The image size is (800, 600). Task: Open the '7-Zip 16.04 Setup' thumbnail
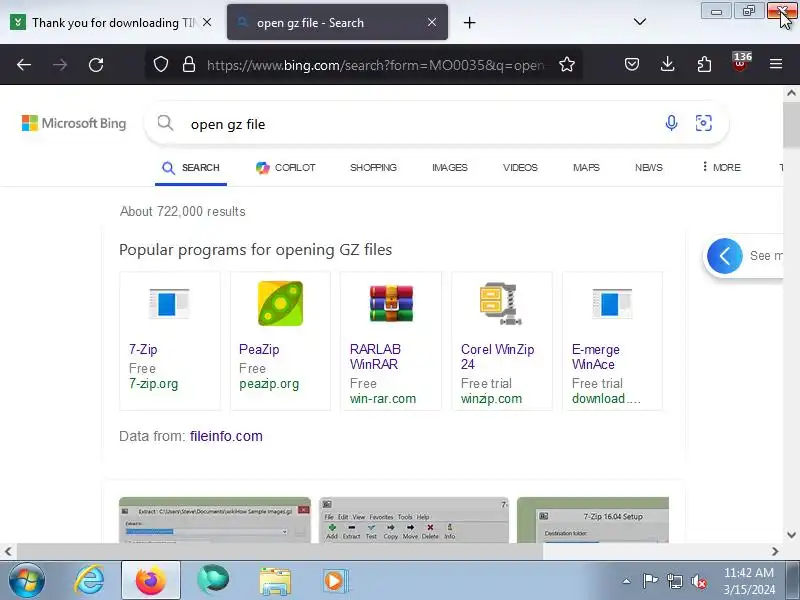593,520
